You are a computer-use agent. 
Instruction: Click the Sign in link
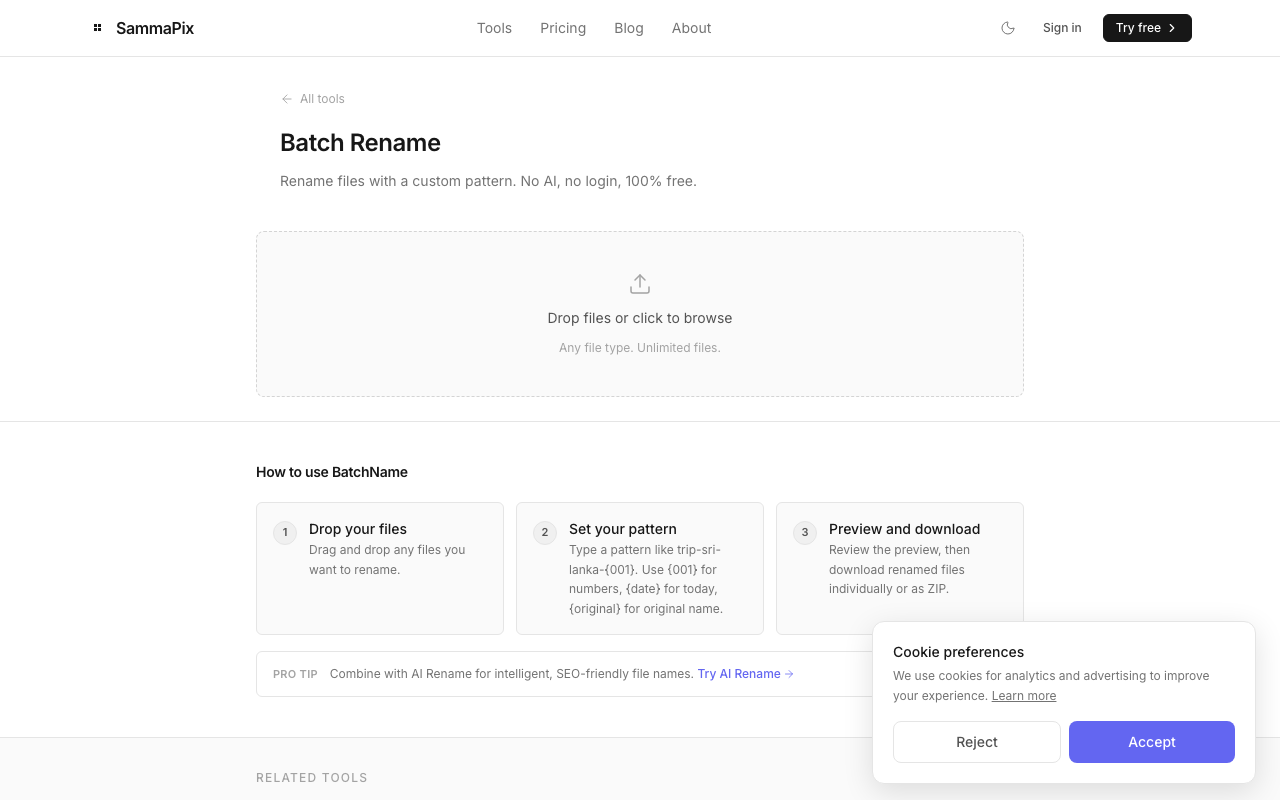pyautogui.click(x=1062, y=28)
